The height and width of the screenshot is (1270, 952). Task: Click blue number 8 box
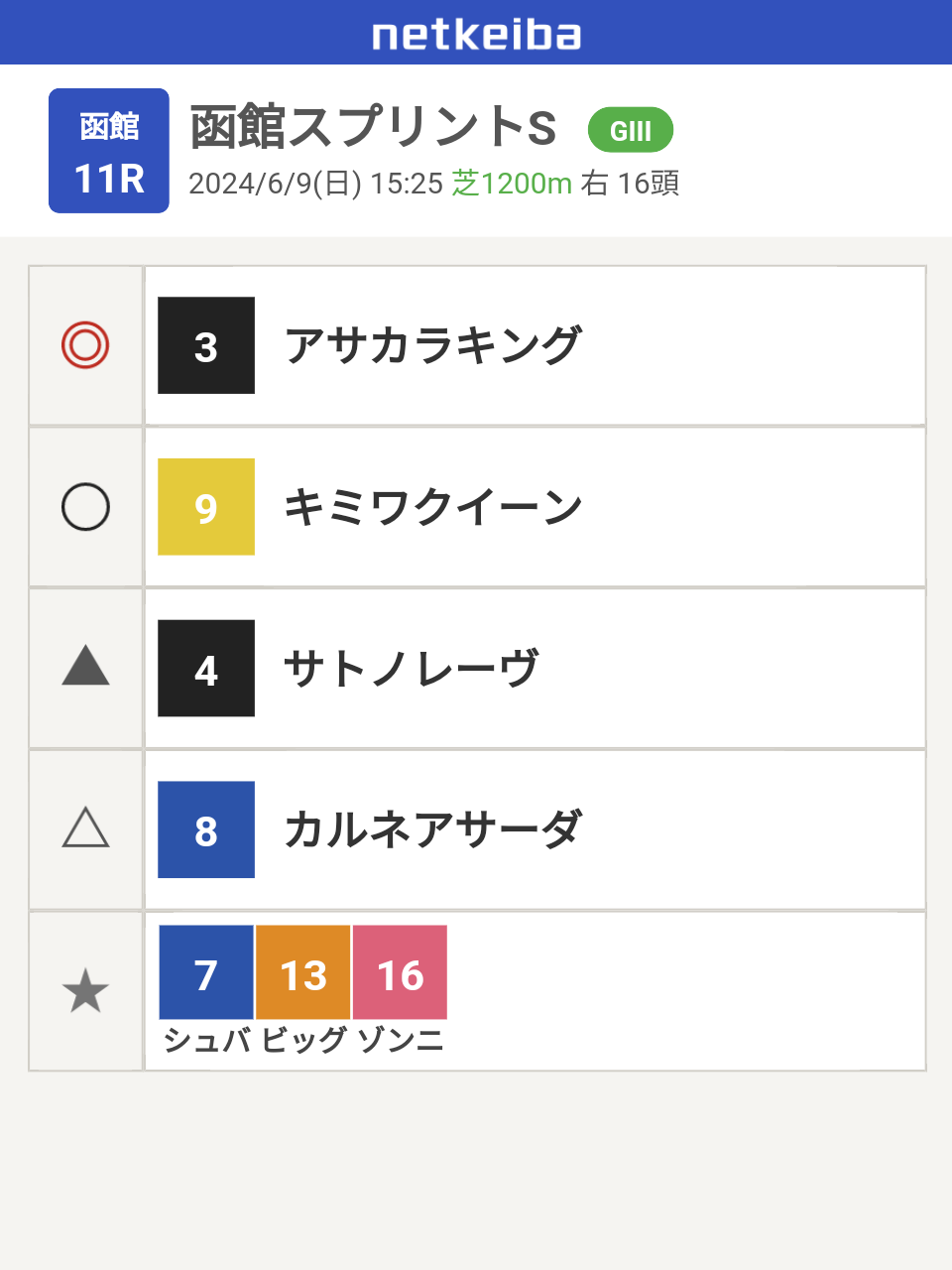pyautogui.click(x=206, y=829)
